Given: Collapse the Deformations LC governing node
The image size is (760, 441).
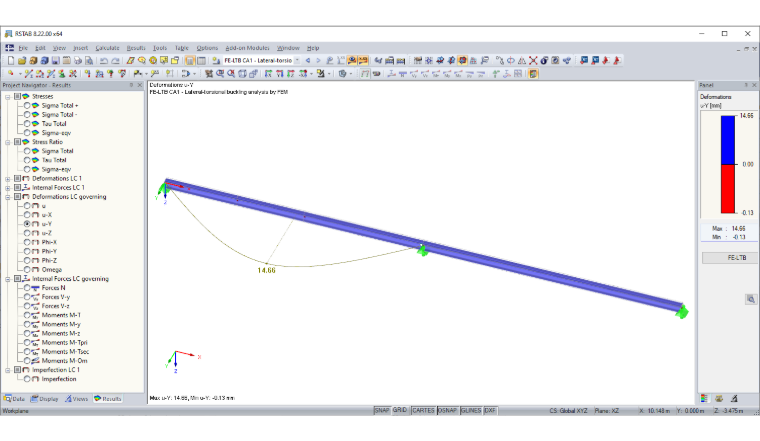Looking at the screenshot, I should pos(8,197).
